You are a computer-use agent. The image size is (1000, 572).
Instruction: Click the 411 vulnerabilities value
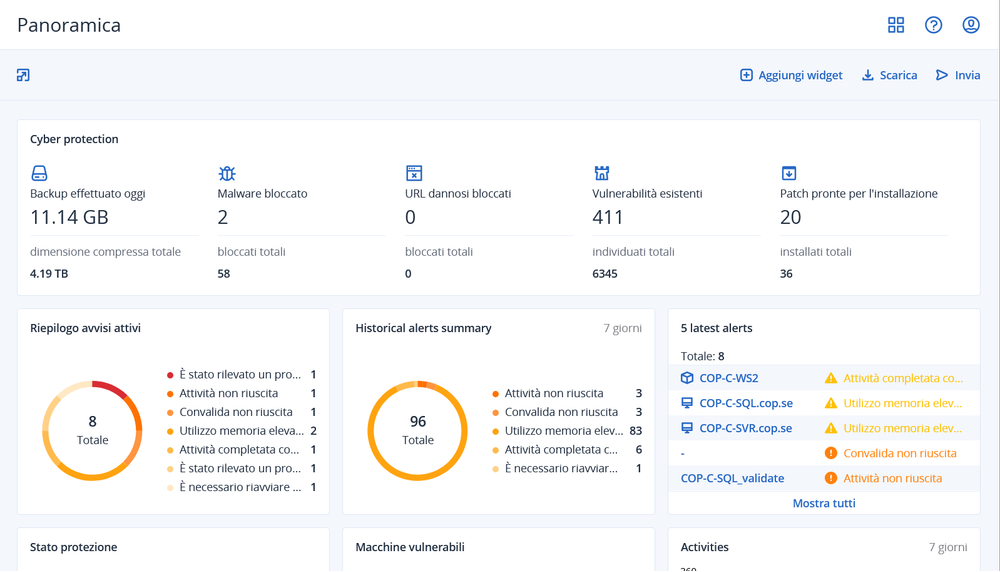[608, 217]
